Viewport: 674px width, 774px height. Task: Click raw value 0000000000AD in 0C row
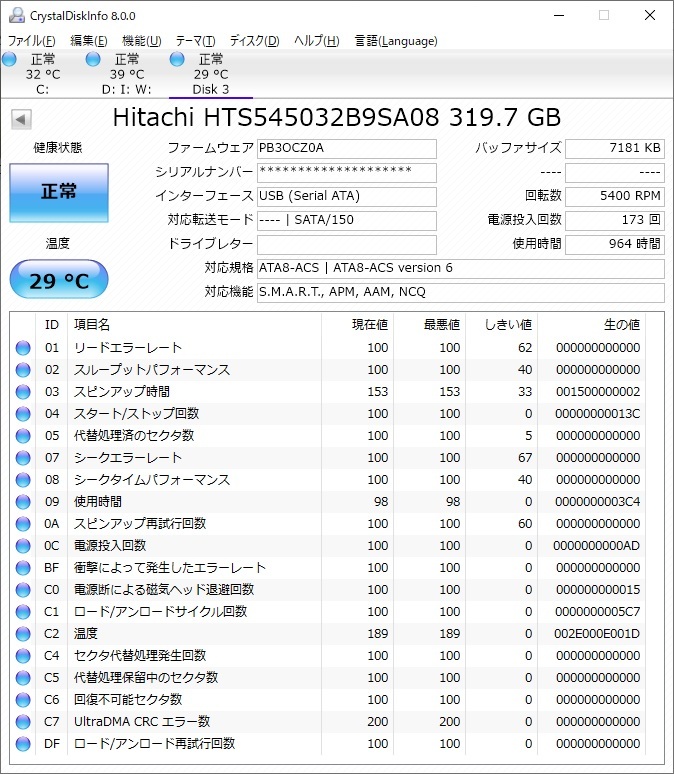click(596, 546)
